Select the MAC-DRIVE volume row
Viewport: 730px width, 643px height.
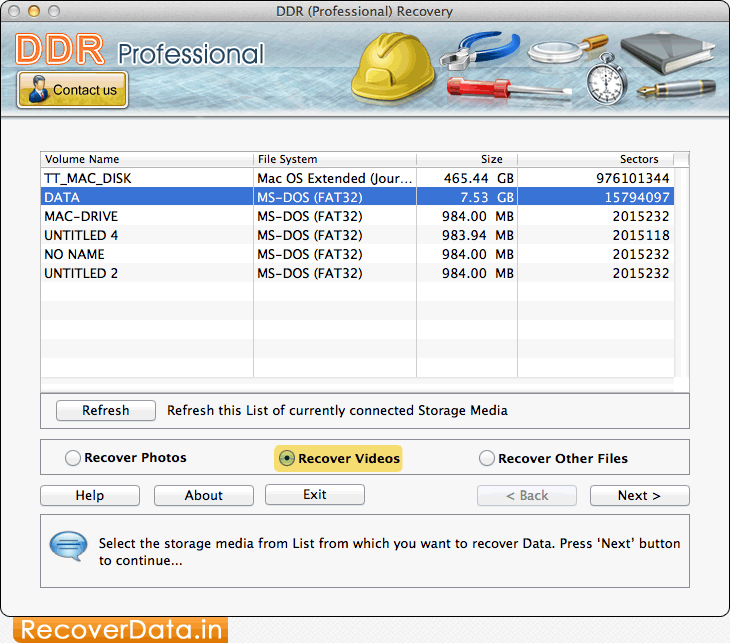click(x=357, y=216)
